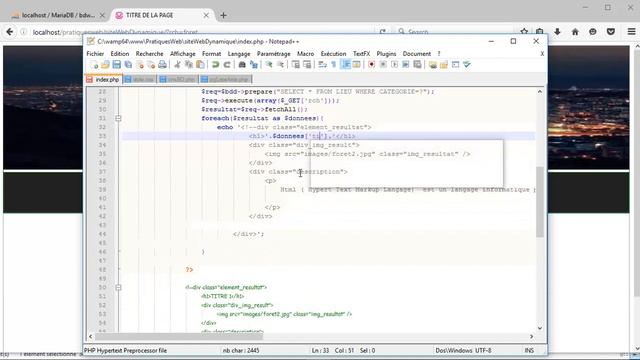Select the index.php document tab
640x360 pixels.
click(x=104, y=79)
